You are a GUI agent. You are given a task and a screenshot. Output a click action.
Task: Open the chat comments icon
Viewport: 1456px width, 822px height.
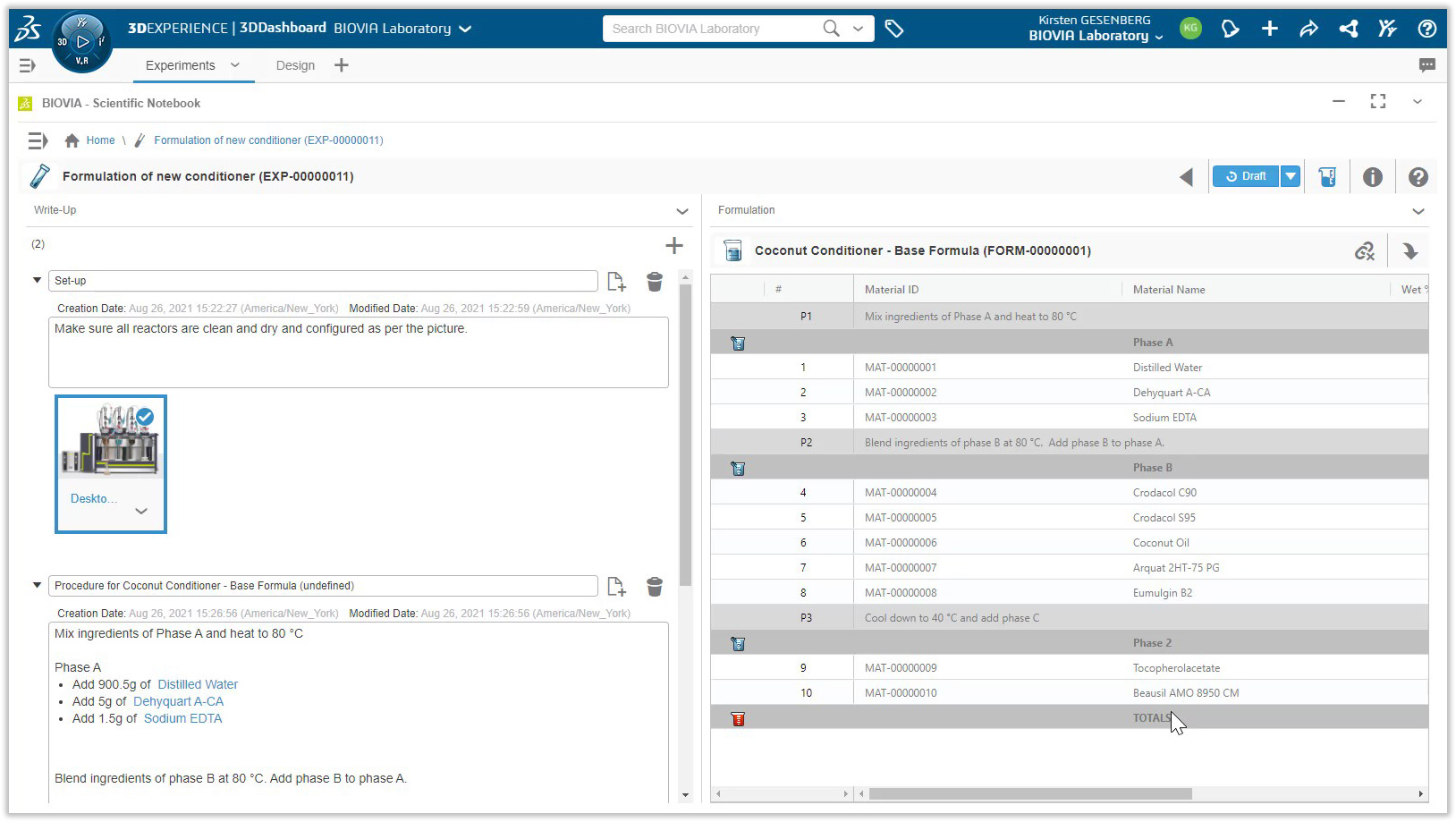(1426, 65)
